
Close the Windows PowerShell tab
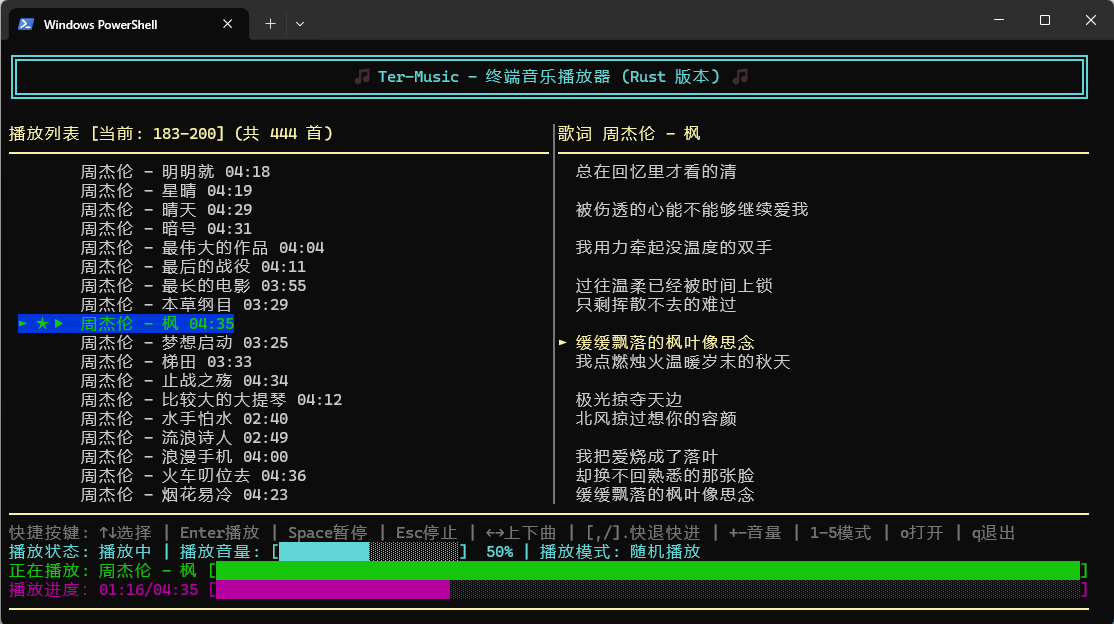pos(229,24)
